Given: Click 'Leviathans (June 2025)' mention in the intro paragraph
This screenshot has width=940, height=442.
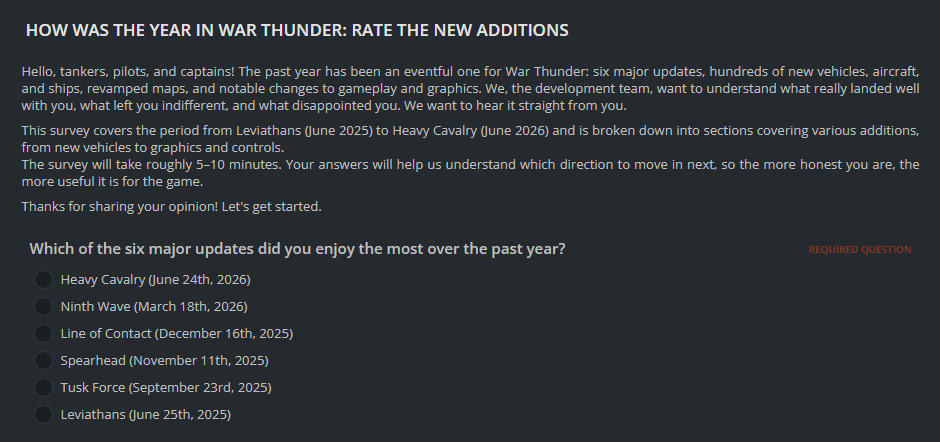Looking at the screenshot, I should coord(305,131).
